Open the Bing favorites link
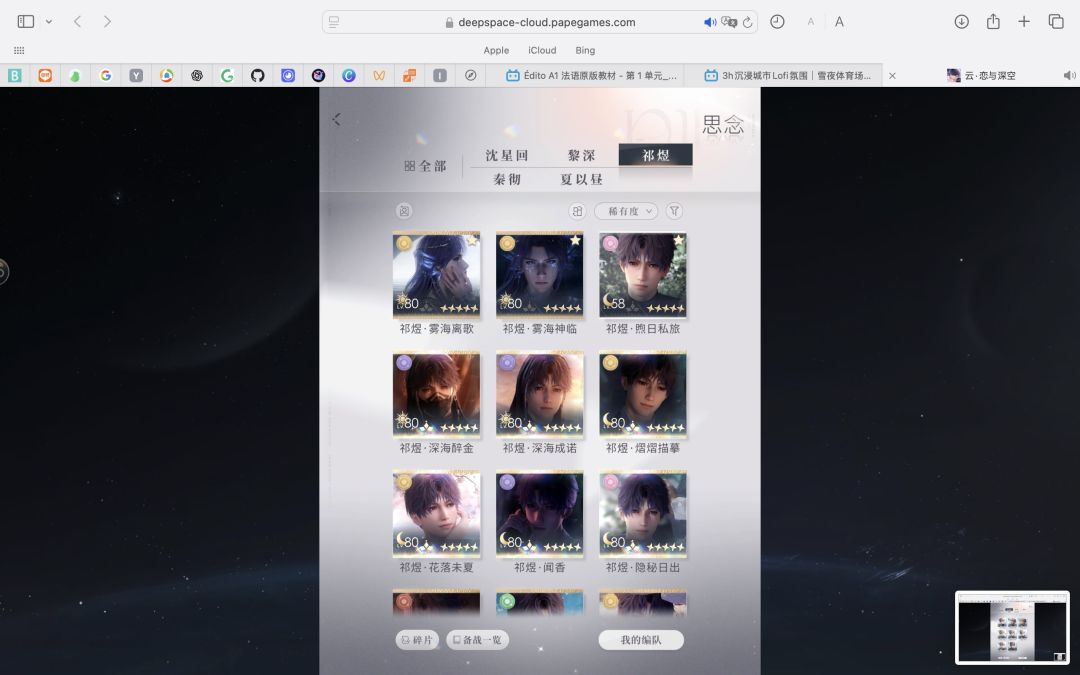The image size is (1080, 675). pyautogui.click(x=585, y=50)
